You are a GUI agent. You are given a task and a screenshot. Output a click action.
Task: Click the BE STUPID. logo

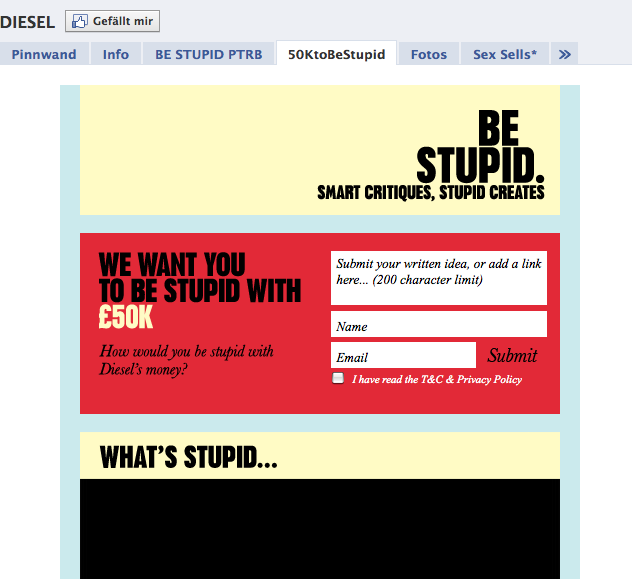(x=482, y=147)
